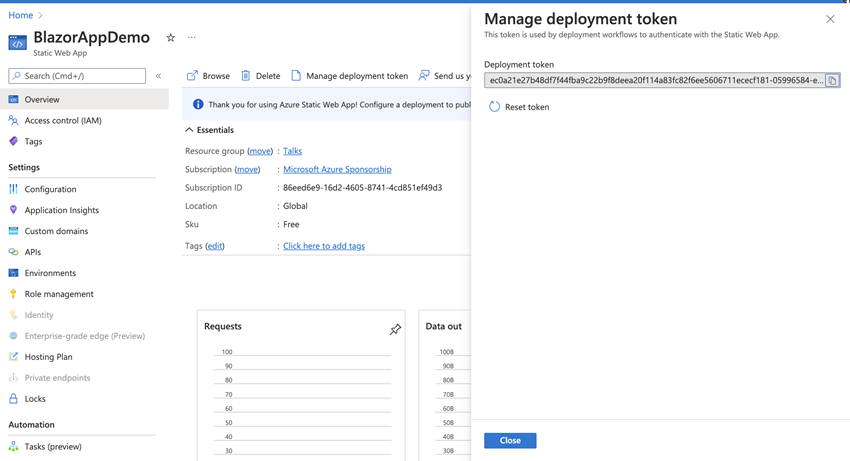Viewport: 850px width, 461px height.
Task: Click the APIs cloud icon
Action: click(14, 252)
